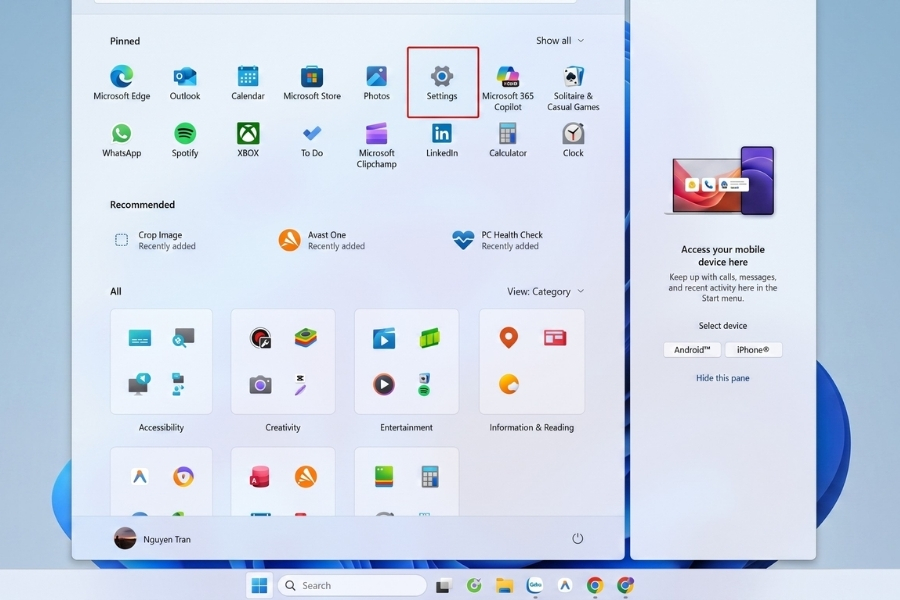Screen dimensions: 900x600
Task: Launch the Outlook pinned app
Action: tap(185, 83)
